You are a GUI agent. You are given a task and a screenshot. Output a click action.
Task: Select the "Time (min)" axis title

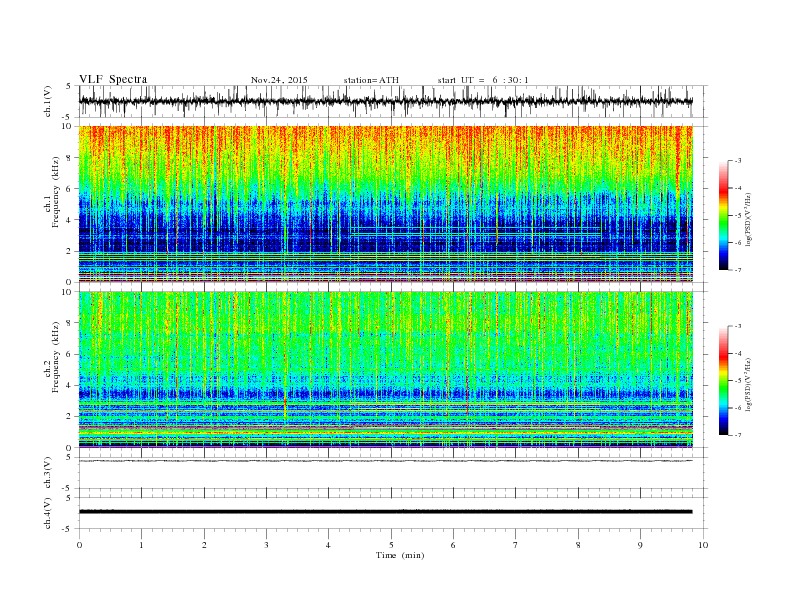tap(400, 555)
